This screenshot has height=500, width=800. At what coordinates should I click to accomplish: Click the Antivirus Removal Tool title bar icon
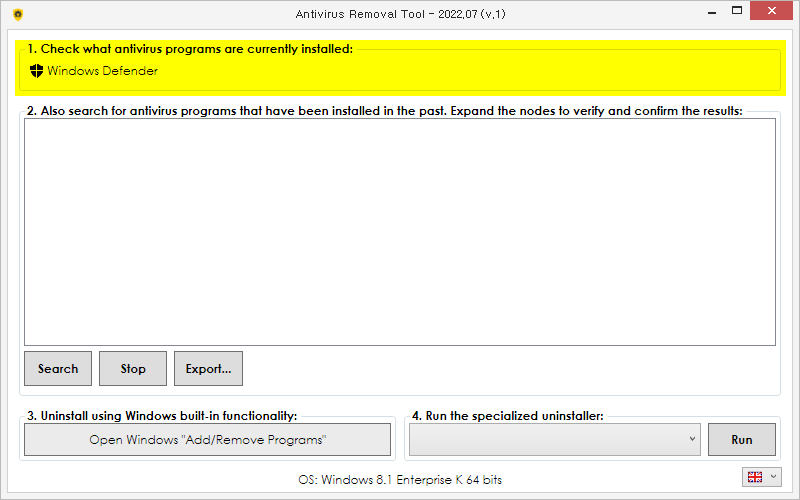(x=18, y=14)
